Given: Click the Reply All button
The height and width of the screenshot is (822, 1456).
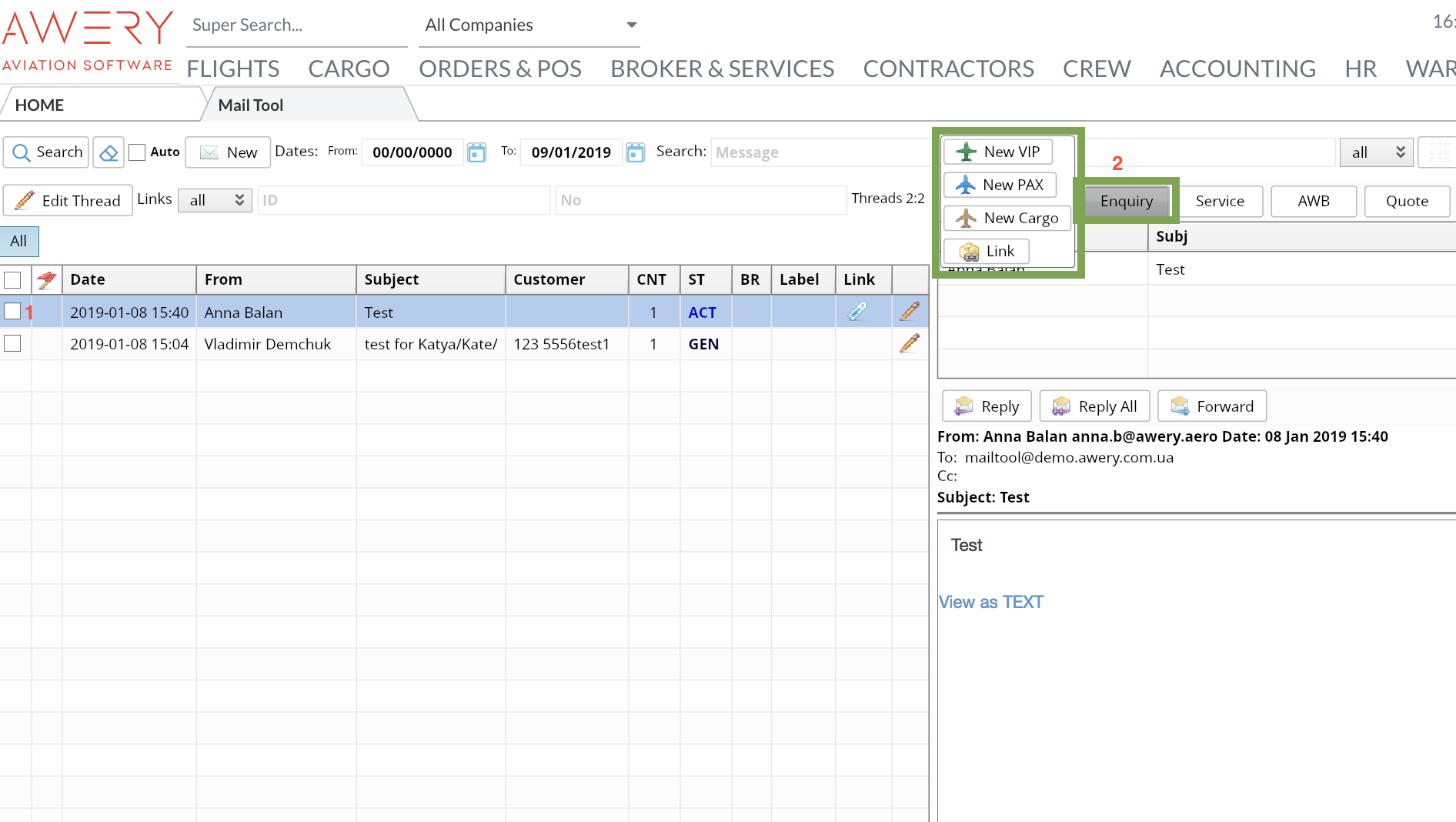Looking at the screenshot, I should [1094, 406].
